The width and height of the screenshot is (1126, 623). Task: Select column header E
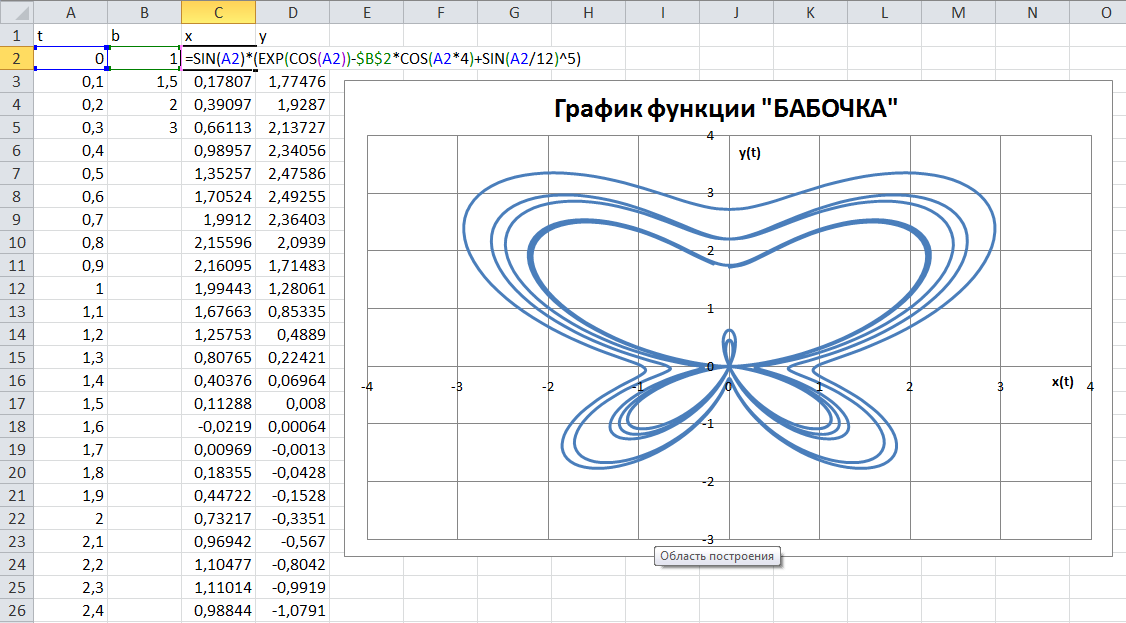[366, 12]
